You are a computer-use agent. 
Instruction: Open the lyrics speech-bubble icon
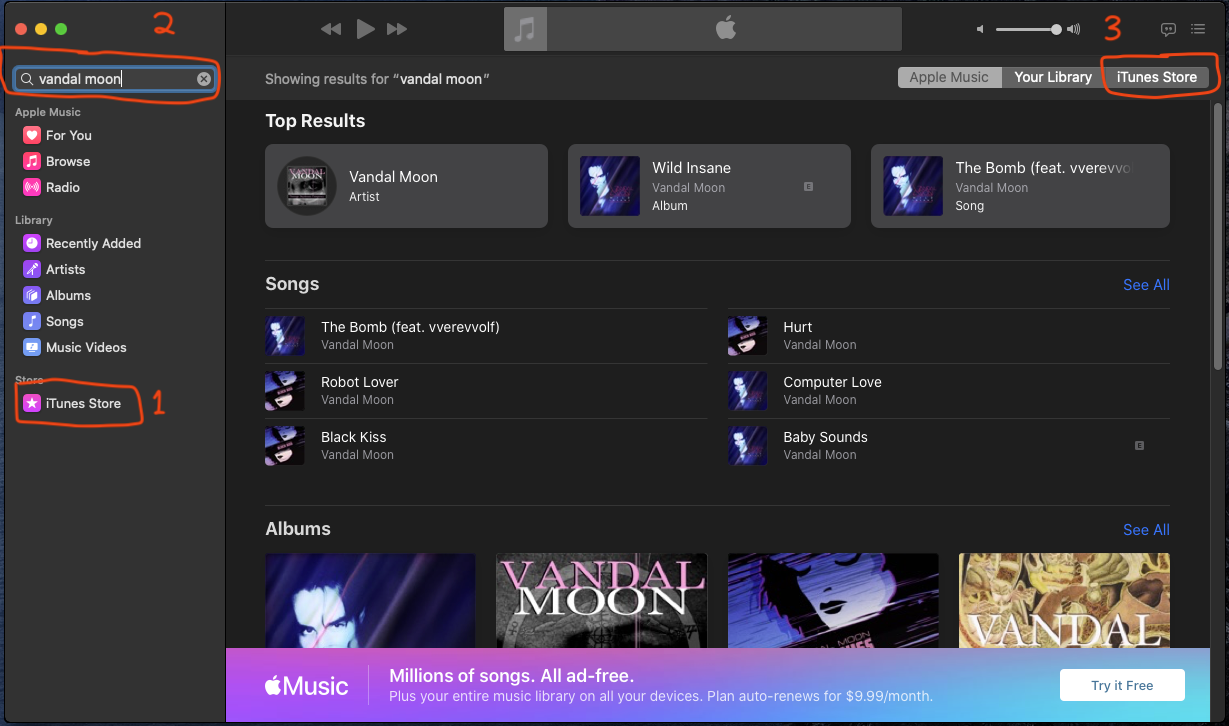click(1168, 30)
